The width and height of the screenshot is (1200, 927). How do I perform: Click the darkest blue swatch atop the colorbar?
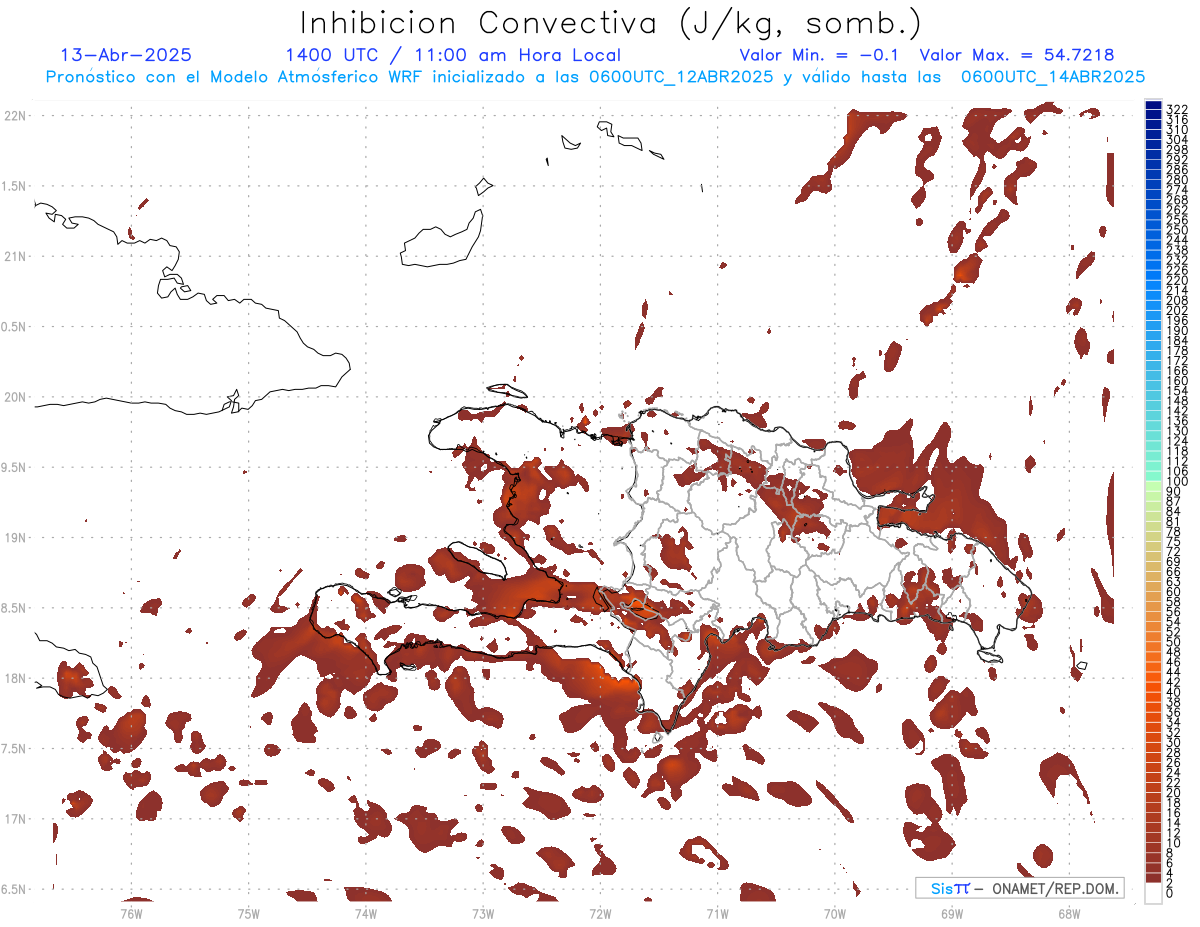(x=1154, y=105)
